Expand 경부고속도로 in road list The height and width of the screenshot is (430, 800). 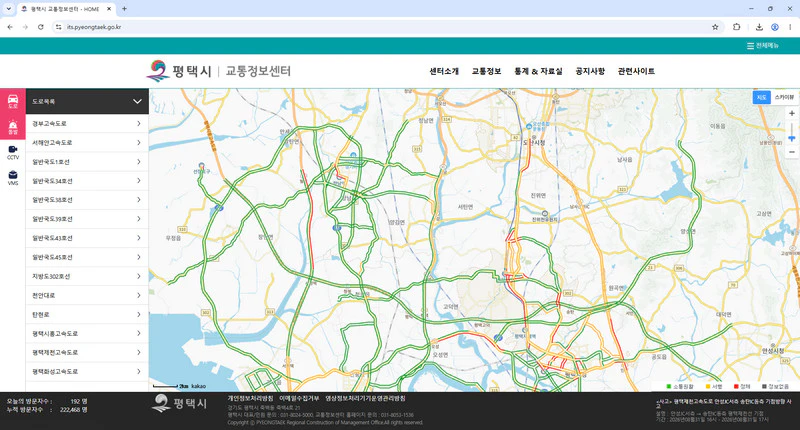click(x=87, y=123)
